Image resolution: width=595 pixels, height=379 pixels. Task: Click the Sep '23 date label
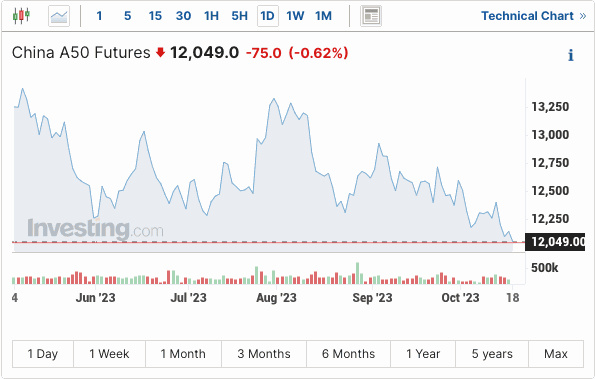tap(372, 297)
